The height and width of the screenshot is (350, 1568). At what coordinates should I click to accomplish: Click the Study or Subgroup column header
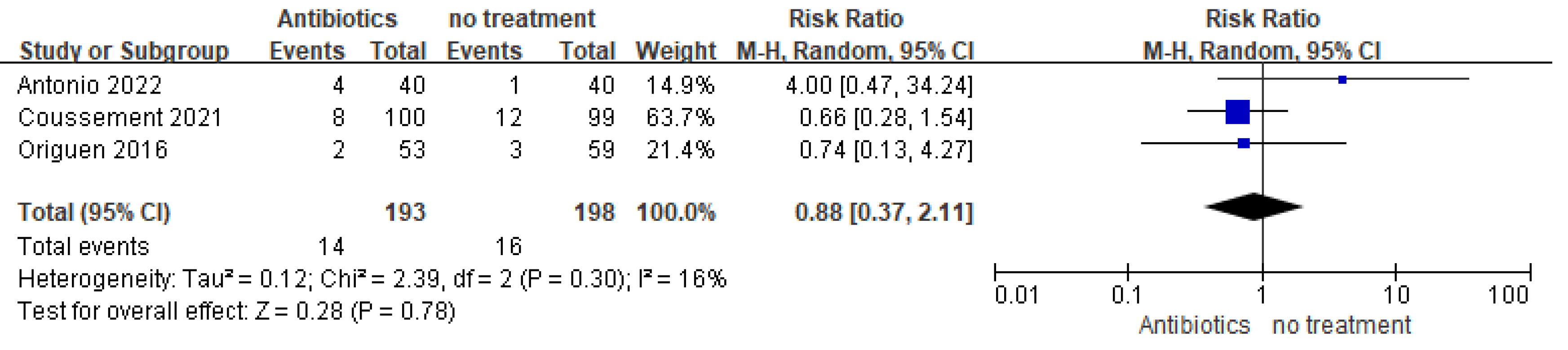point(124,50)
